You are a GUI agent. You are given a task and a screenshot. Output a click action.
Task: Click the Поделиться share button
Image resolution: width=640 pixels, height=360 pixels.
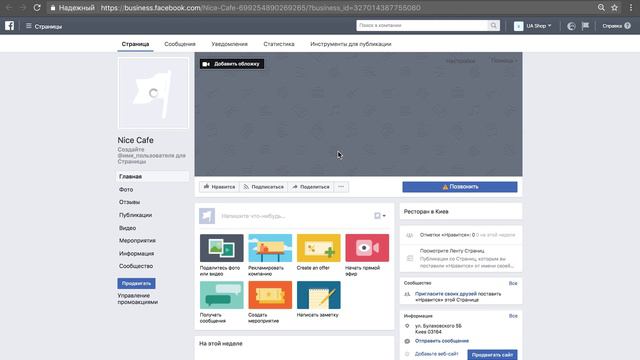click(311, 187)
